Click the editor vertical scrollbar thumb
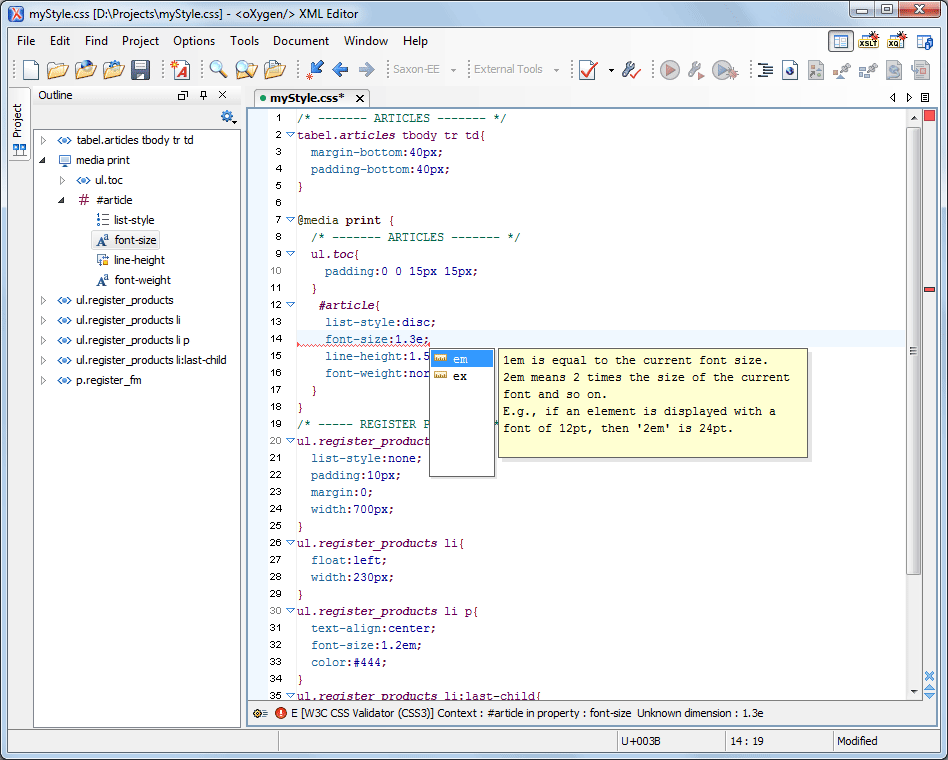948x760 pixels. (x=914, y=351)
